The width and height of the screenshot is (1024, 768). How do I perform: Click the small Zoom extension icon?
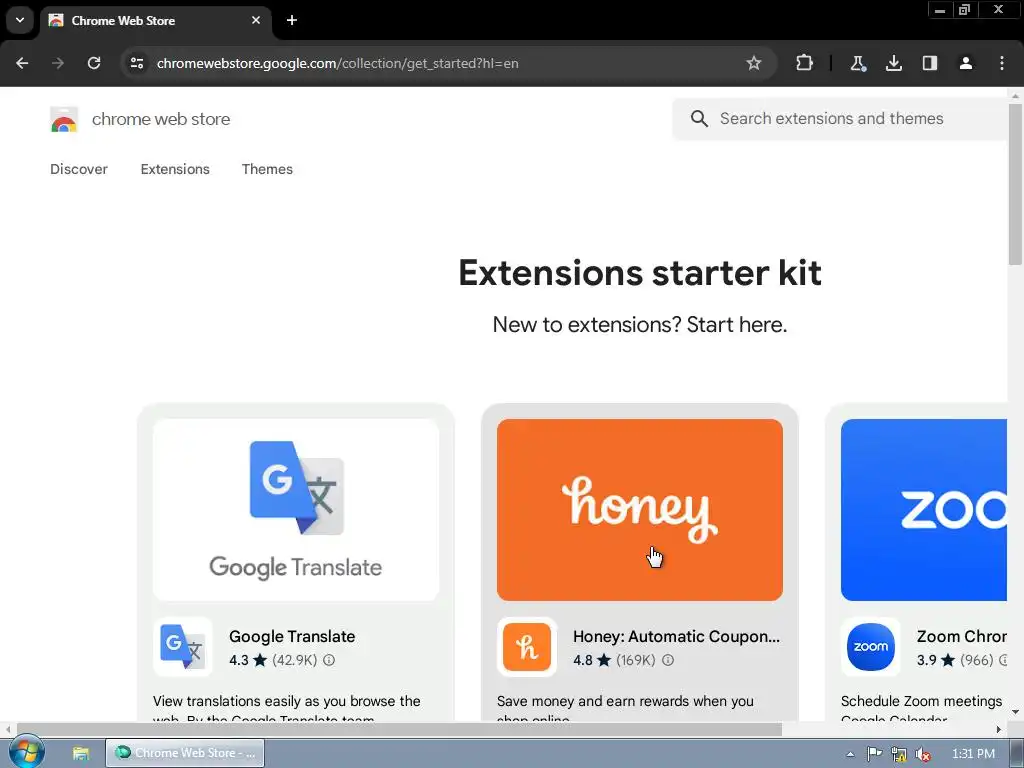(x=871, y=647)
